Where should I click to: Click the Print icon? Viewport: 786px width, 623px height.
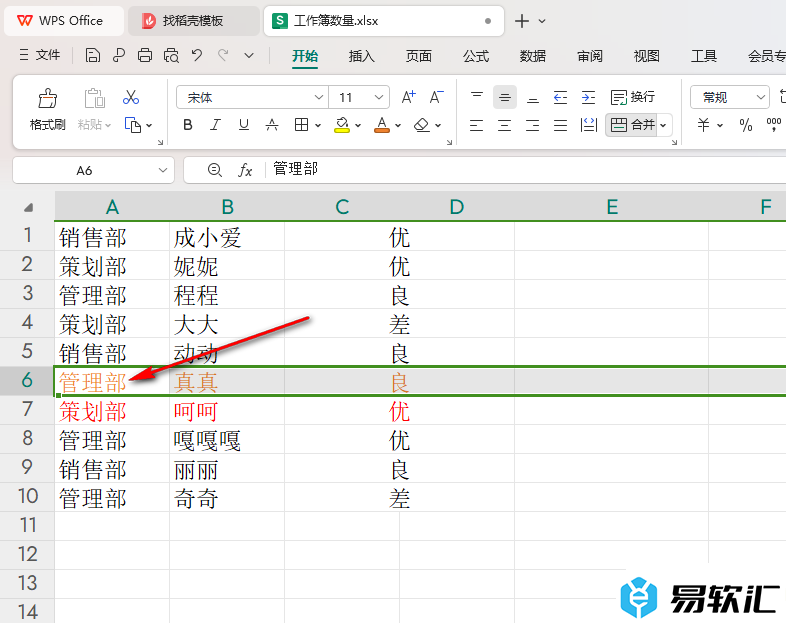click(145, 55)
